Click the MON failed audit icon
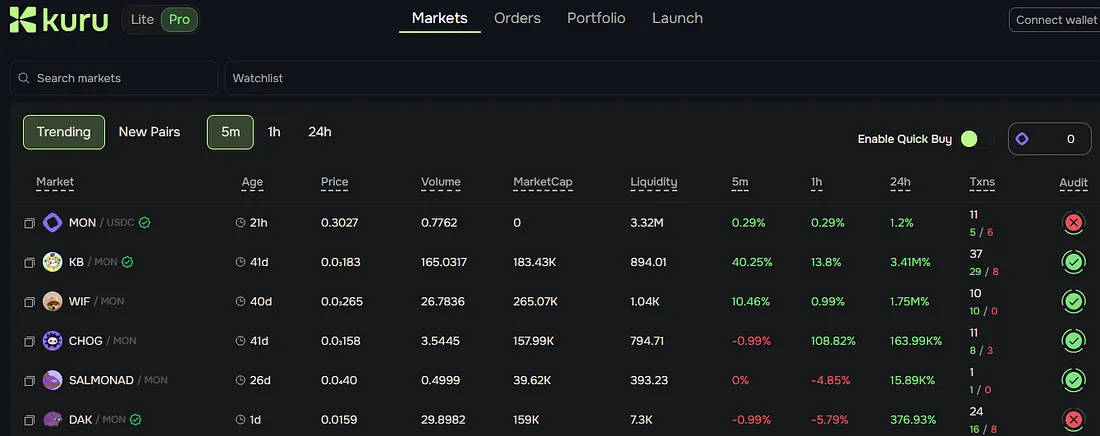The image size is (1100, 436). coord(1073,223)
